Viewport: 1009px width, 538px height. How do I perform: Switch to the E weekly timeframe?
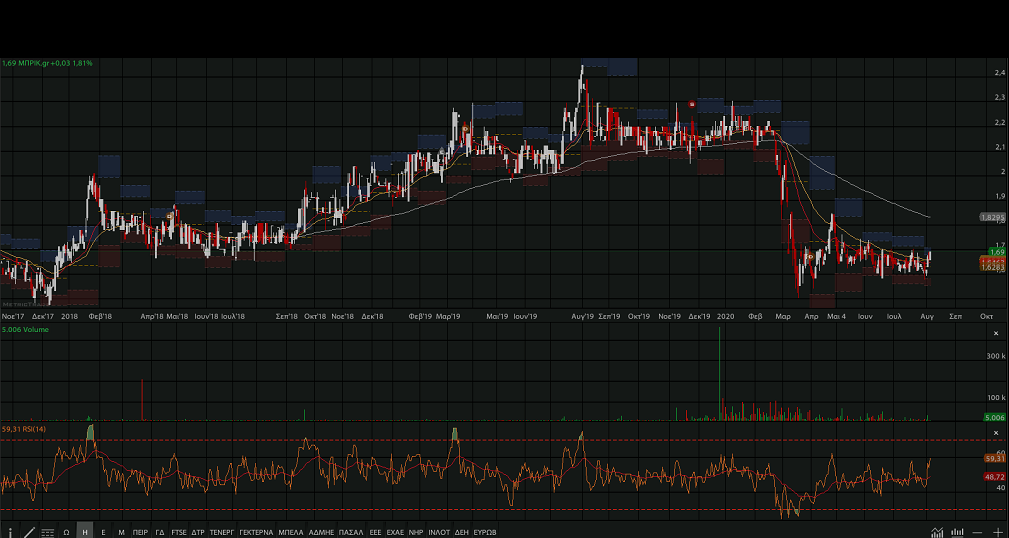click(103, 532)
